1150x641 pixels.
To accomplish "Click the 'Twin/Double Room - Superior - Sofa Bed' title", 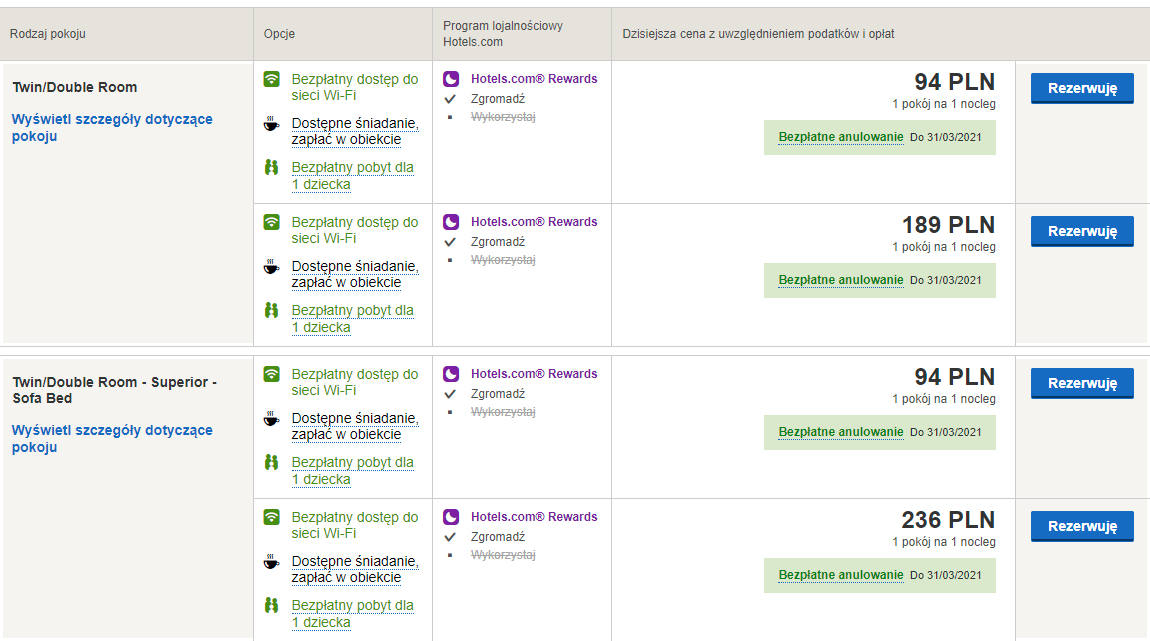I will click(114, 390).
